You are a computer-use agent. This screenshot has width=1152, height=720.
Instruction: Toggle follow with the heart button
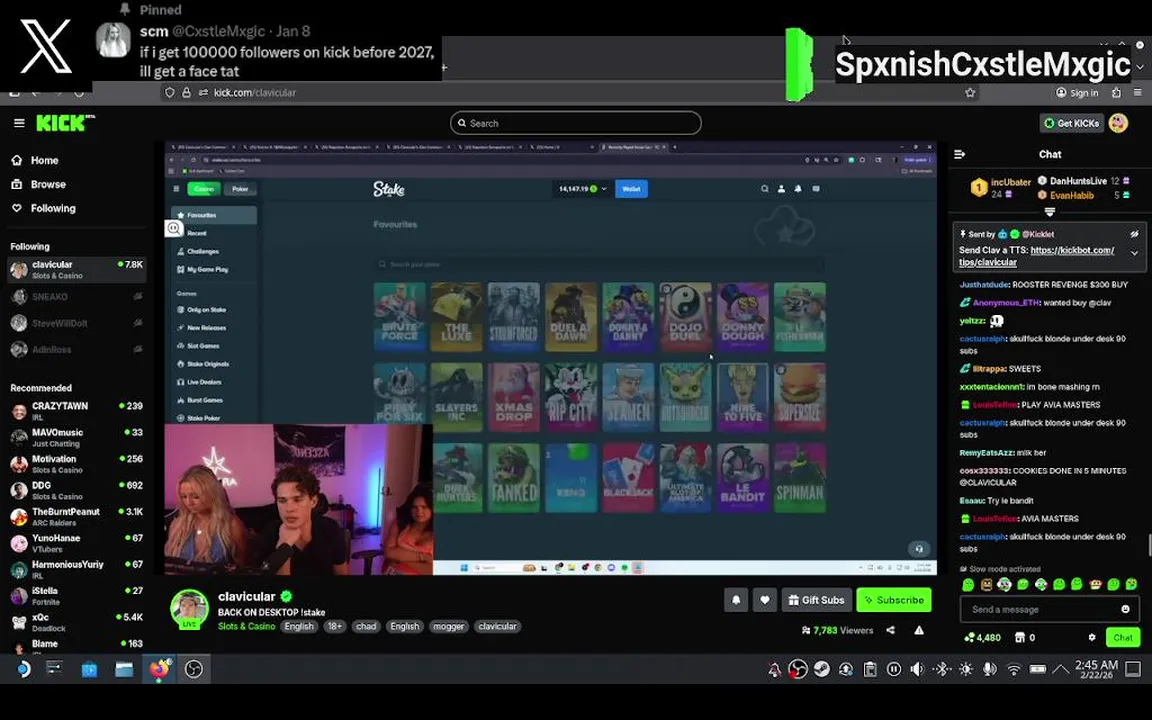[764, 600]
